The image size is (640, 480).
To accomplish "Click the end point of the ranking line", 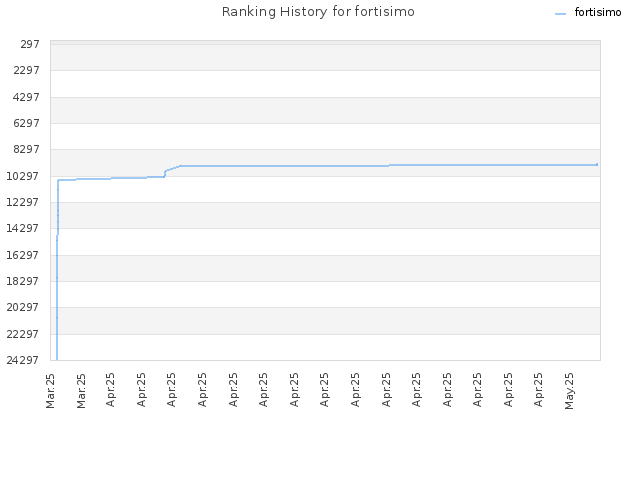I will (597, 164).
